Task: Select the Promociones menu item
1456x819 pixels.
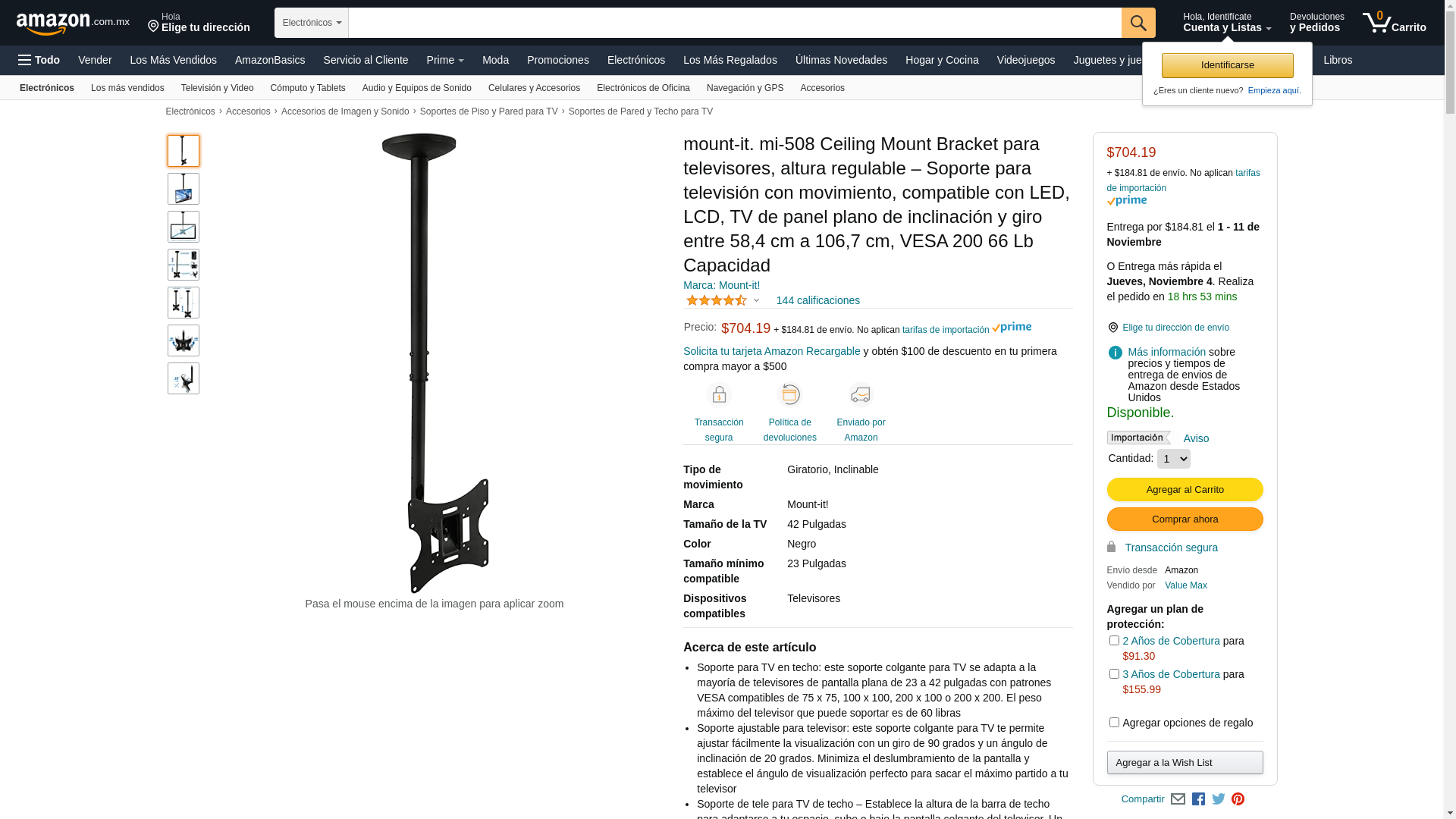Action: pyautogui.click(x=557, y=60)
